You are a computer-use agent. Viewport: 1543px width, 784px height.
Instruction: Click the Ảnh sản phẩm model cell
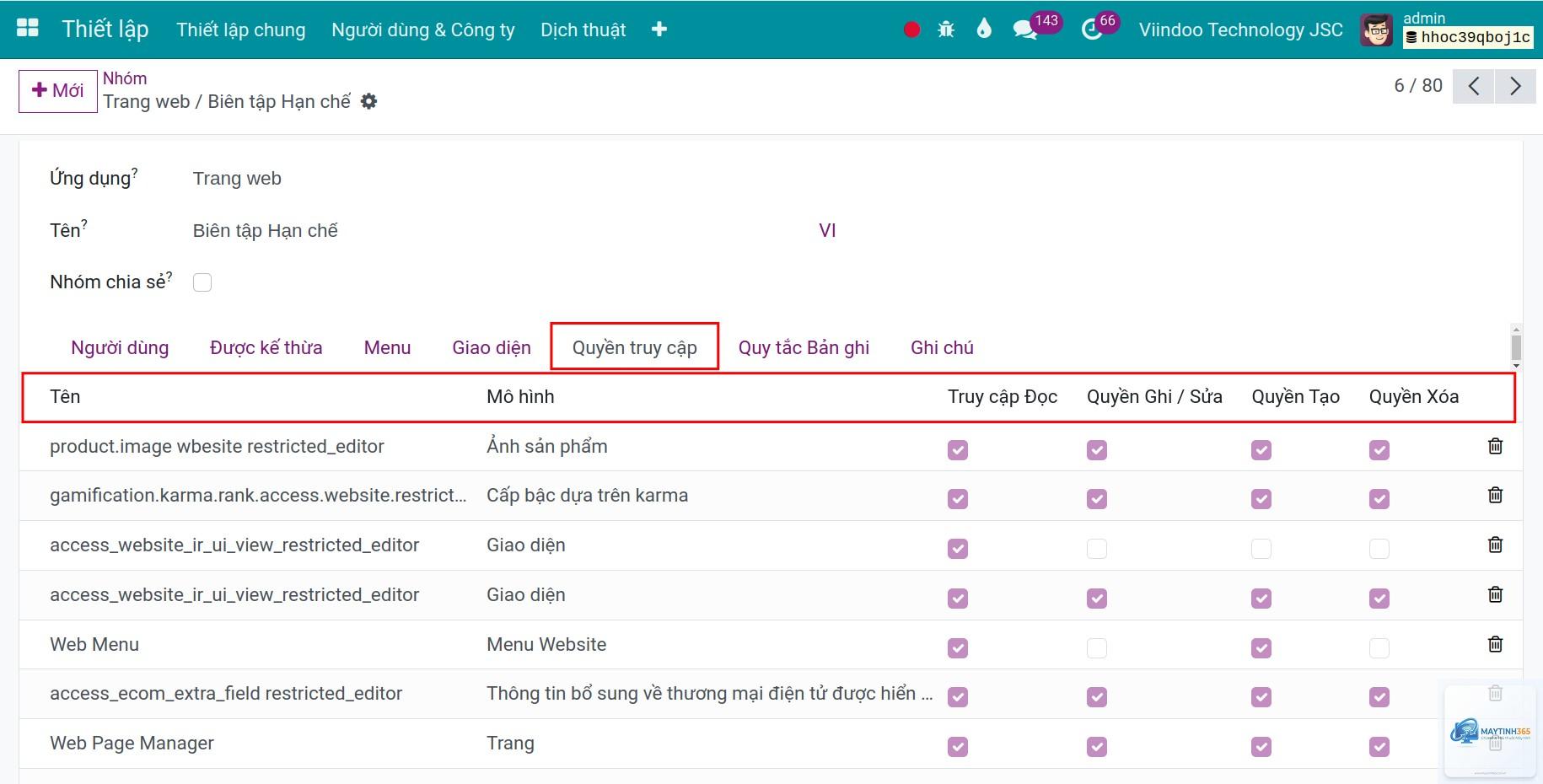[x=546, y=446]
